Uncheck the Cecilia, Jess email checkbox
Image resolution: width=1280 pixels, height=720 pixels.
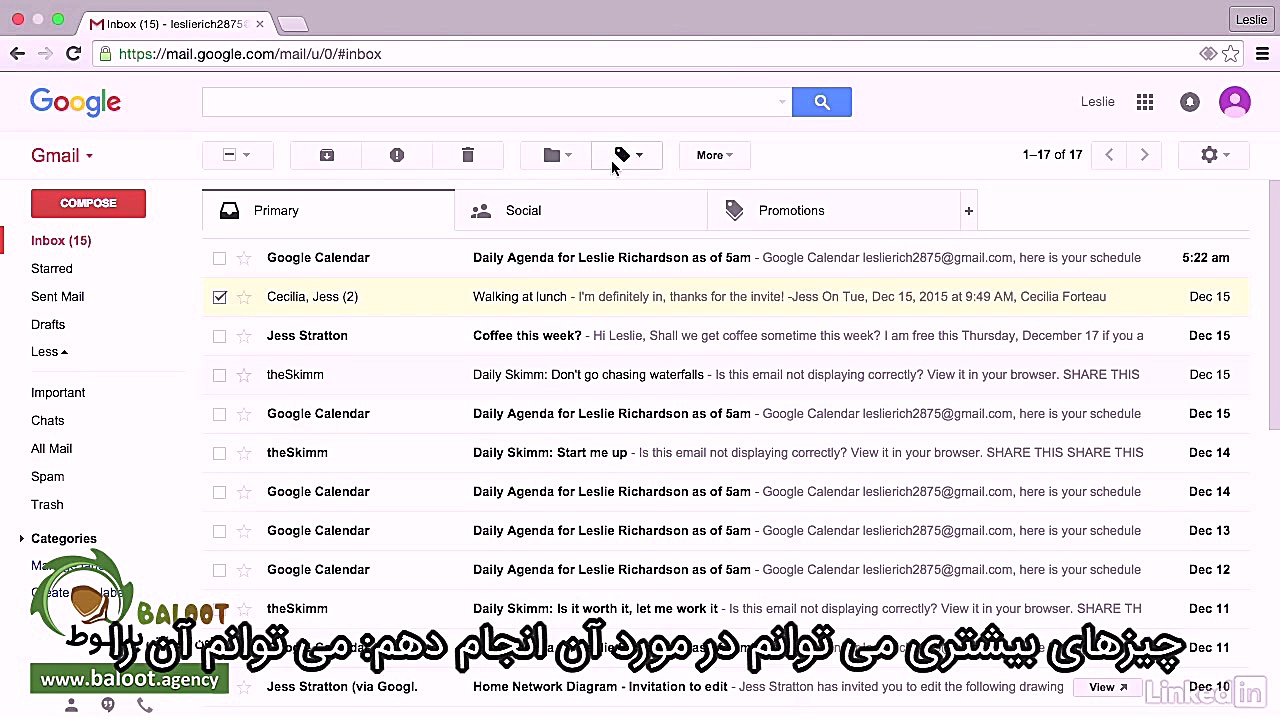219,296
